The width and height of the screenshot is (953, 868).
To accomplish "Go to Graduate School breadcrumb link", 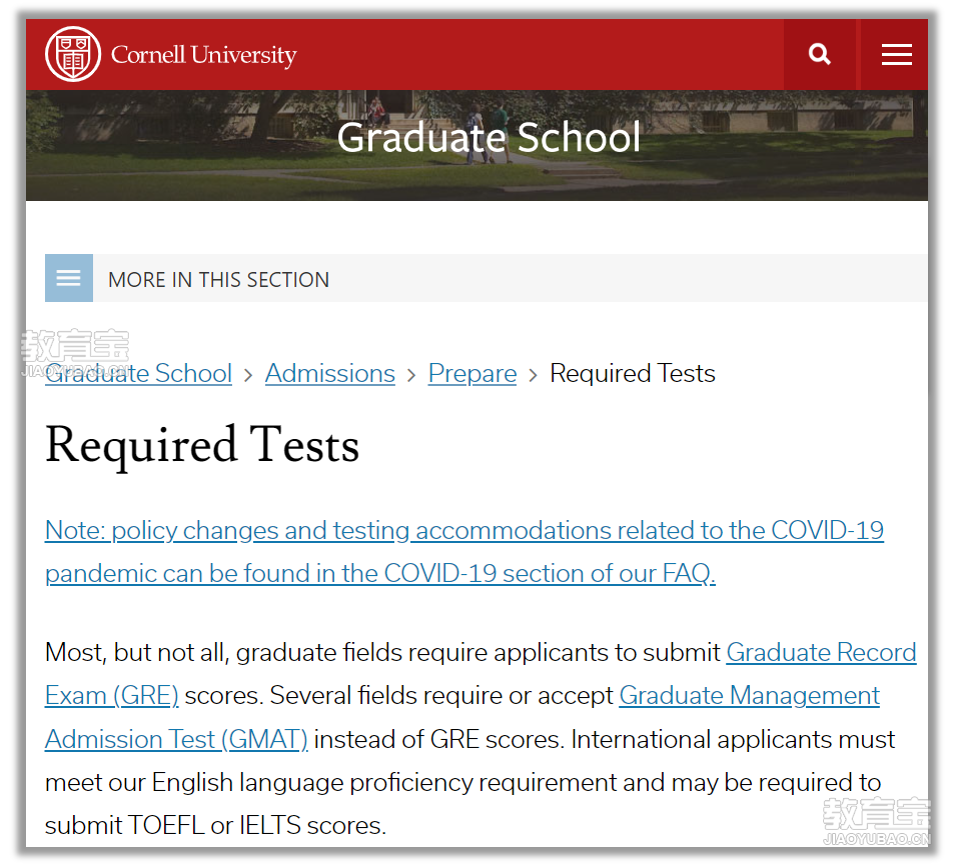I will 139,373.
